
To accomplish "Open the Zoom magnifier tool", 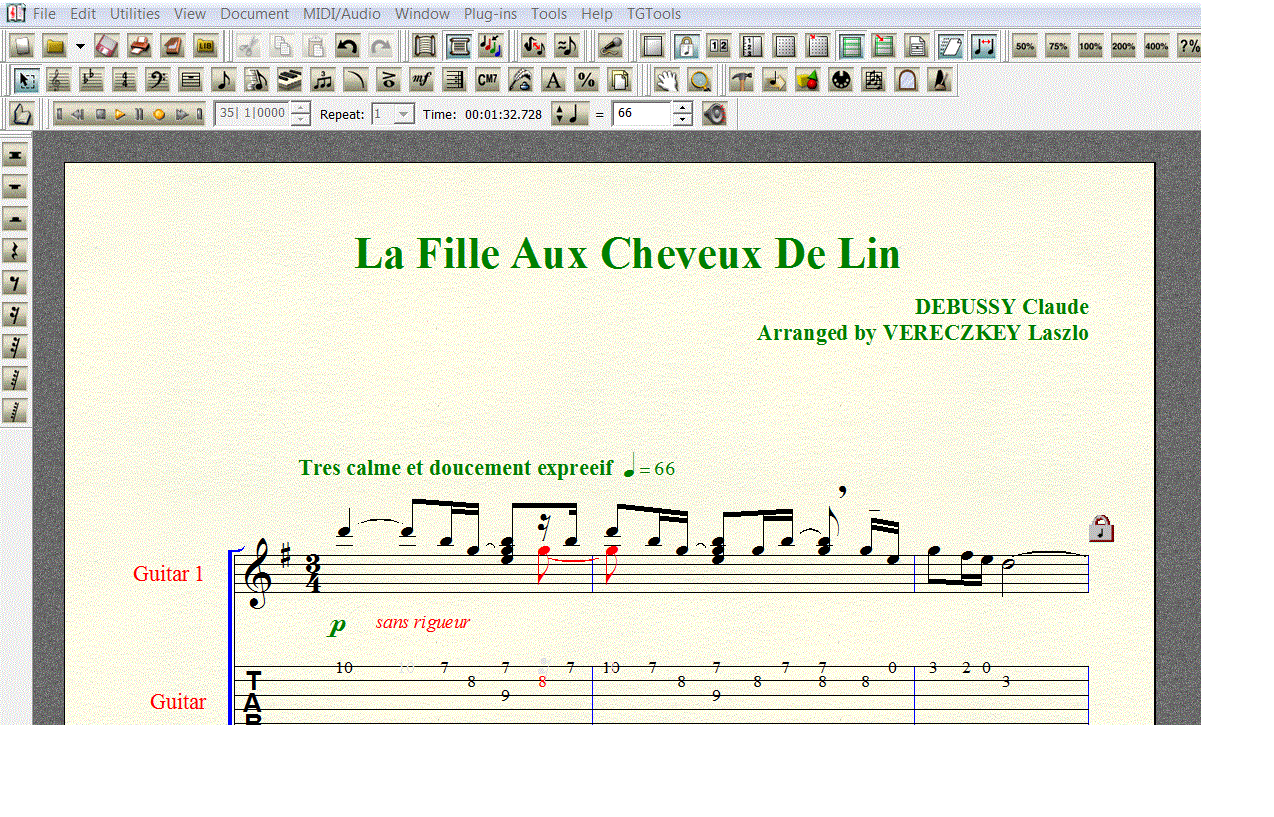I will pos(700,81).
